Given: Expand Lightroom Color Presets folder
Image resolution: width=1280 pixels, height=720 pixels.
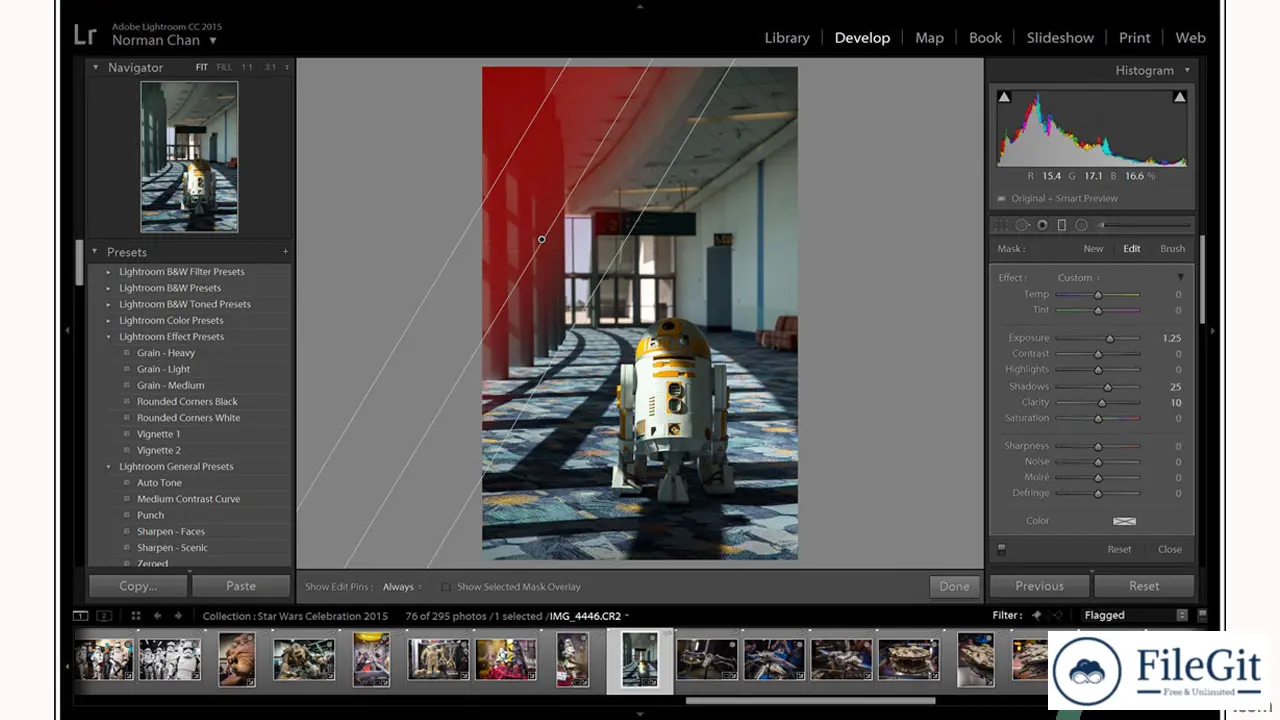Looking at the screenshot, I should [x=109, y=321].
